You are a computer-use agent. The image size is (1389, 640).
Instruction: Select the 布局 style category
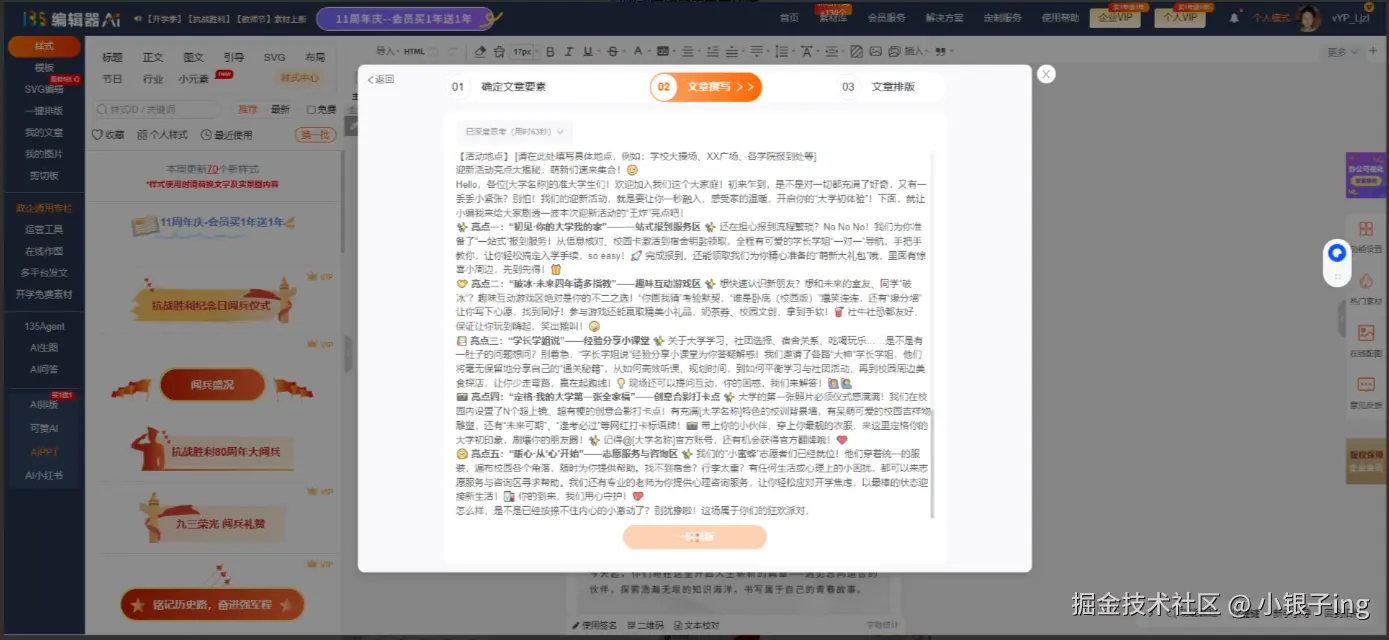click(x=315, y=58)
